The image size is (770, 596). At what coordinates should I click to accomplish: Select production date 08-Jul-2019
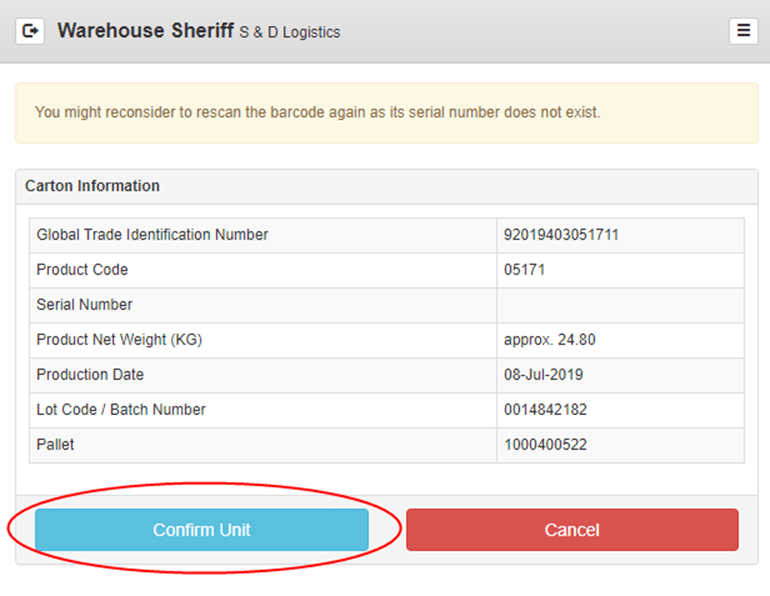click(x=544, y=375)
